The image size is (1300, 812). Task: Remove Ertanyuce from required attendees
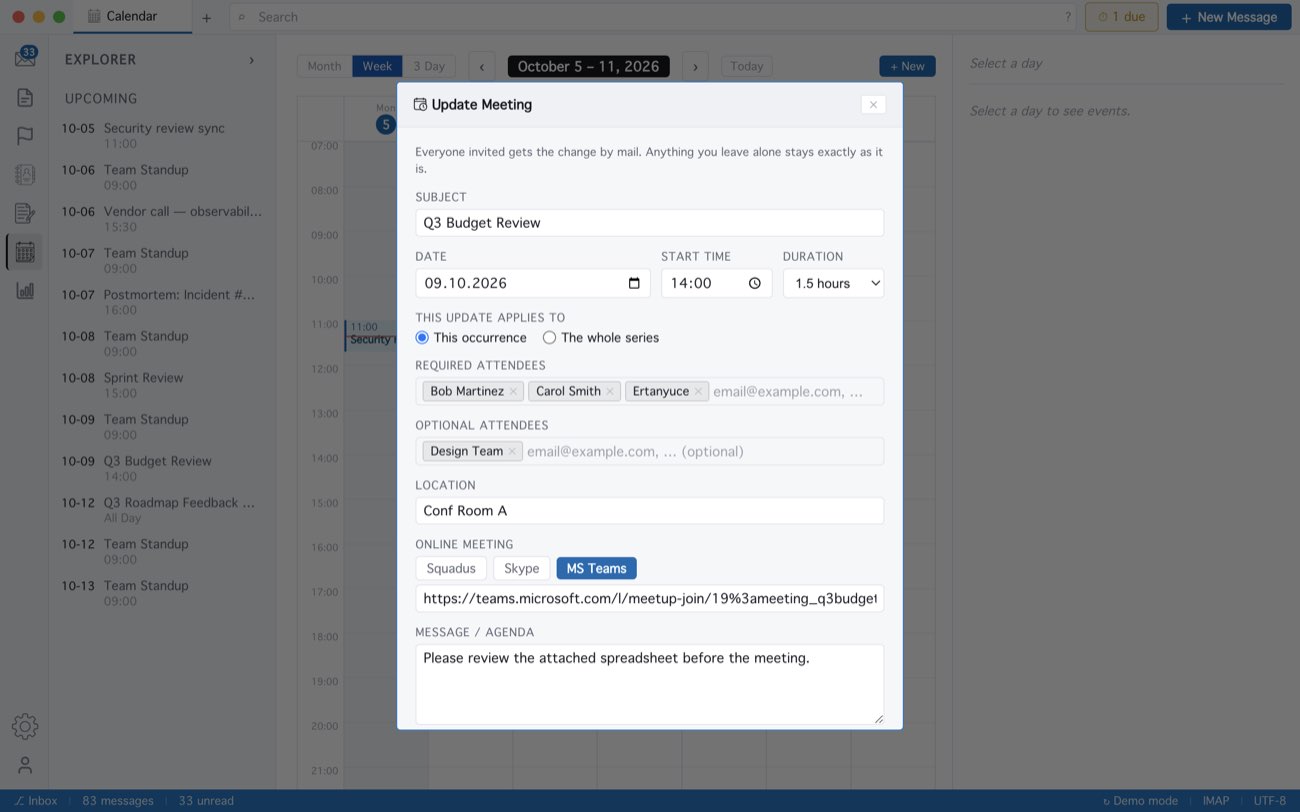698,391
